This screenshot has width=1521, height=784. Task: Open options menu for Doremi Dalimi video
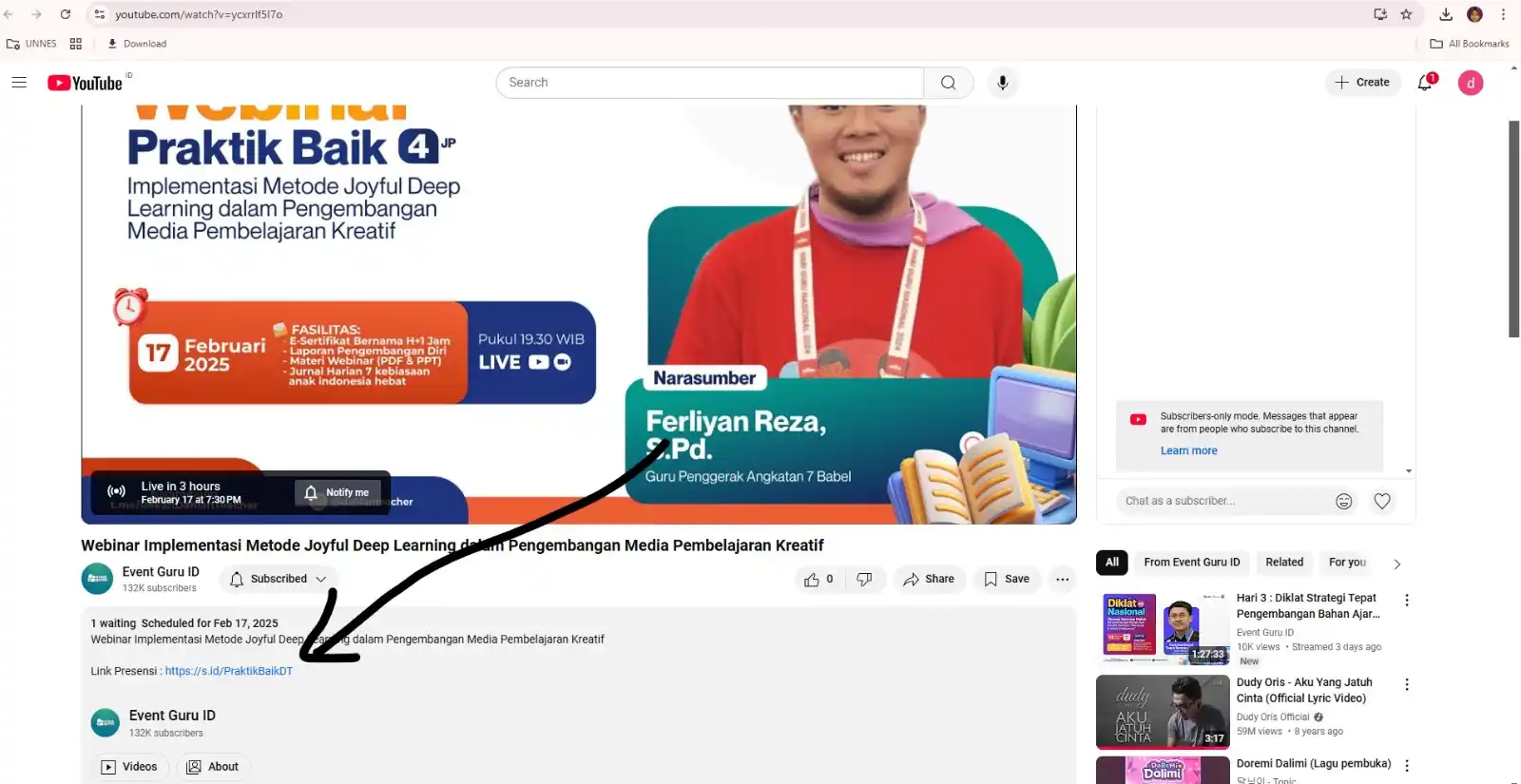click(x=1407, y=766)
